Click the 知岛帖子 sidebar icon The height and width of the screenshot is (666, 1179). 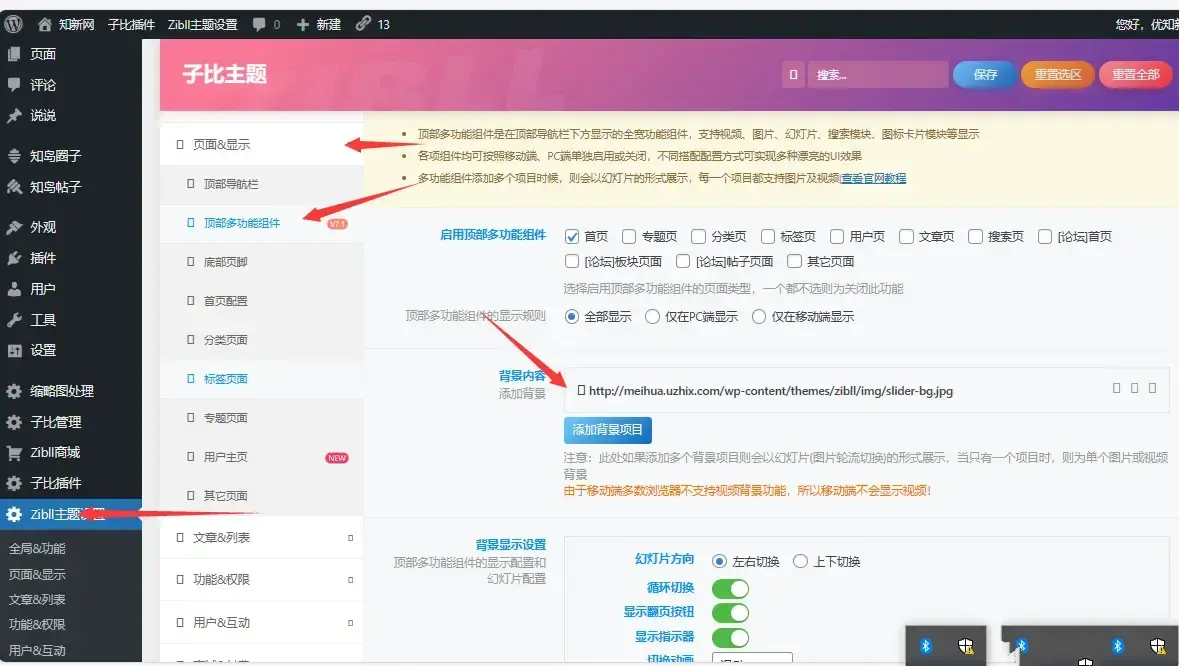point(14,187)
